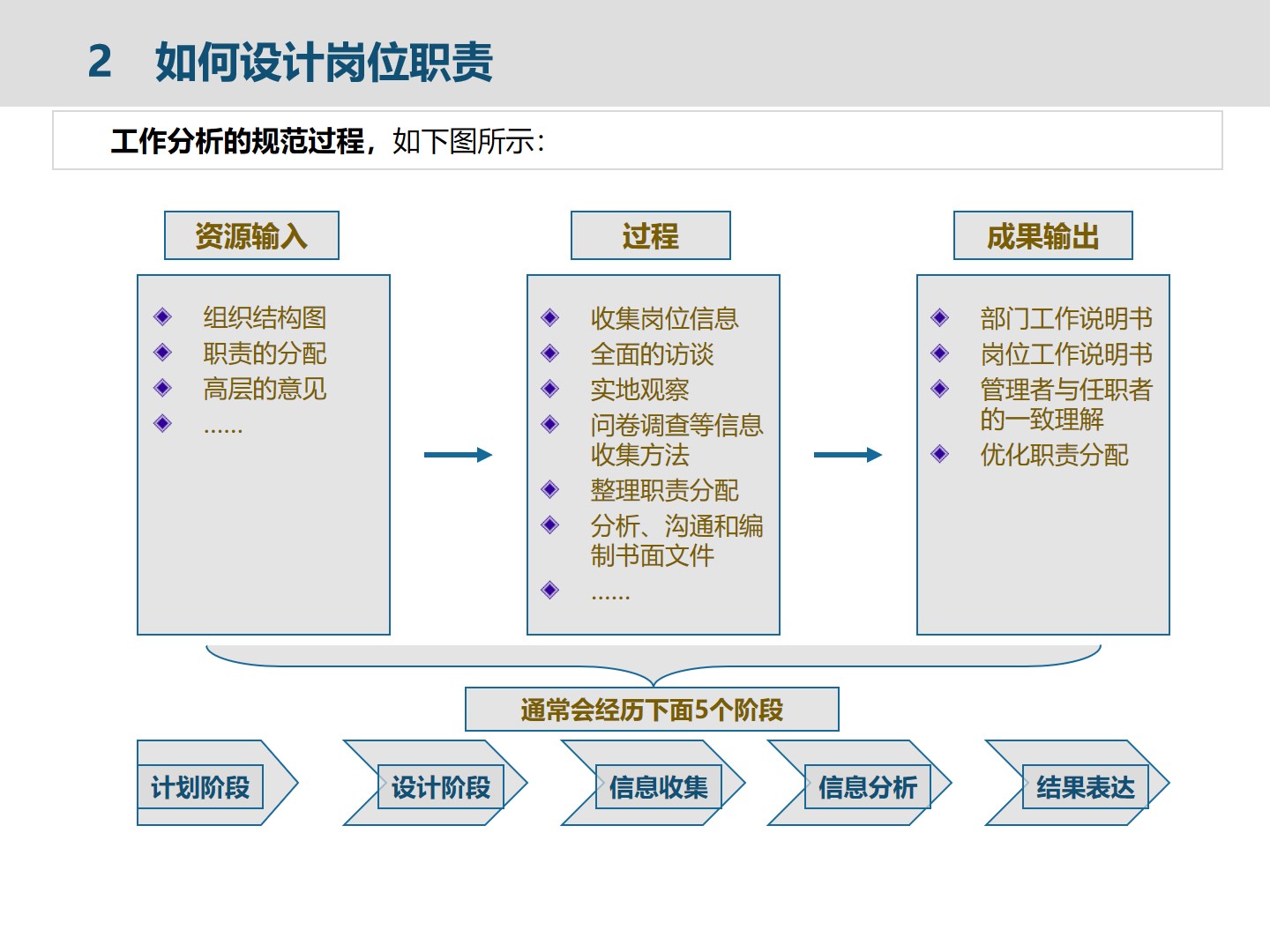Select the bullet 全面的访谈
Viewport: 1270px width, 952px height.
click(653, 354)
